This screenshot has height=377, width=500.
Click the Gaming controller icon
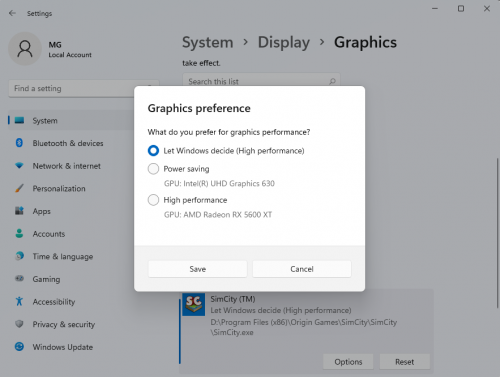coord(19,278)
